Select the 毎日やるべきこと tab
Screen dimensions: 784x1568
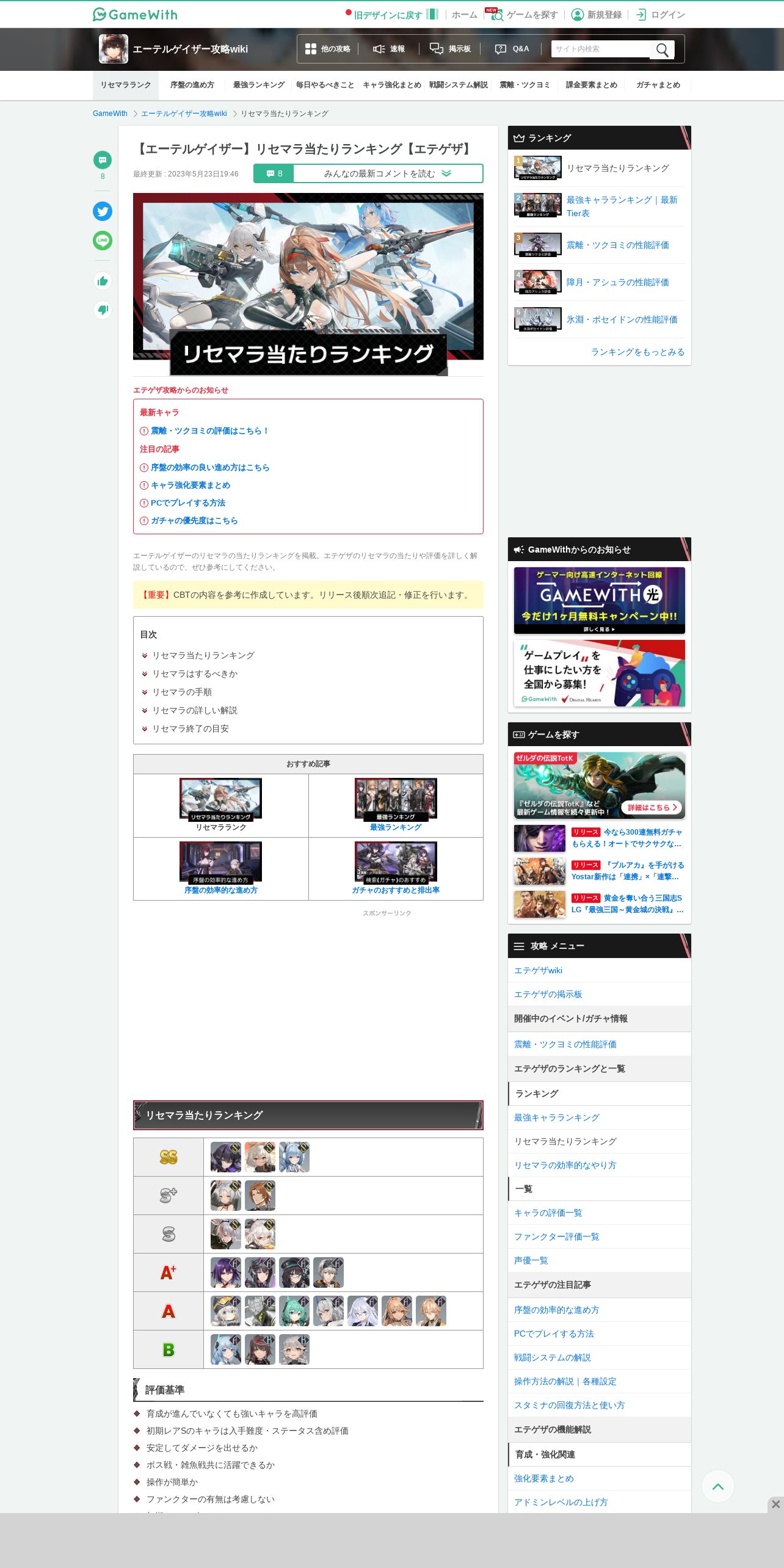(325, 85)
